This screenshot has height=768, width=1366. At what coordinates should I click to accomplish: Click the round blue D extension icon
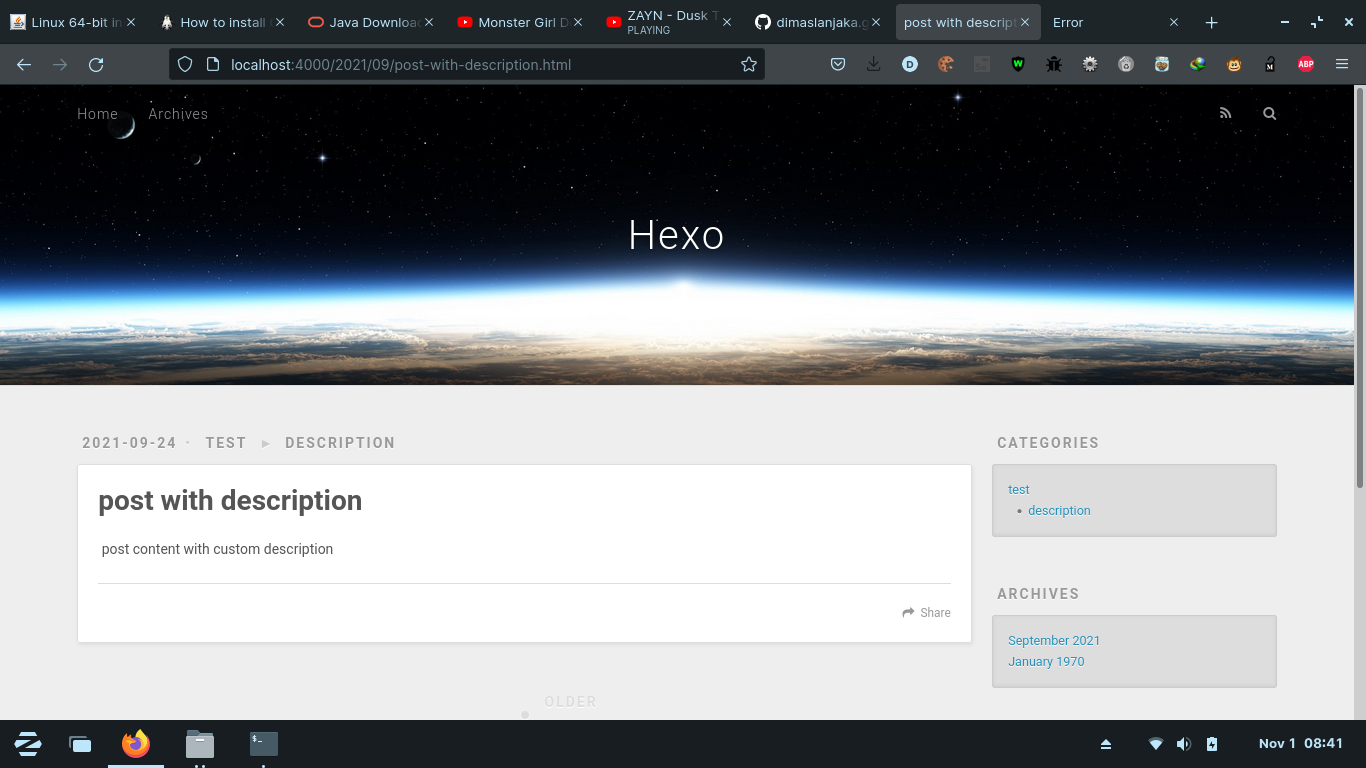[909, 64]
